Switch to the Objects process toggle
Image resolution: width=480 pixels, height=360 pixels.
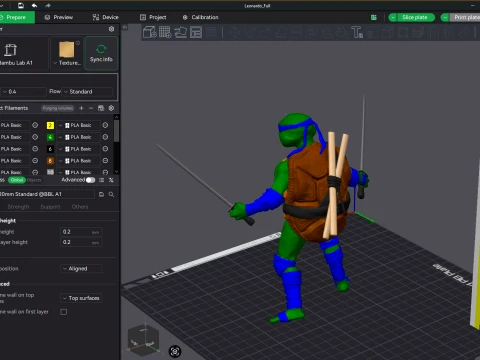[x=34, y=180]
